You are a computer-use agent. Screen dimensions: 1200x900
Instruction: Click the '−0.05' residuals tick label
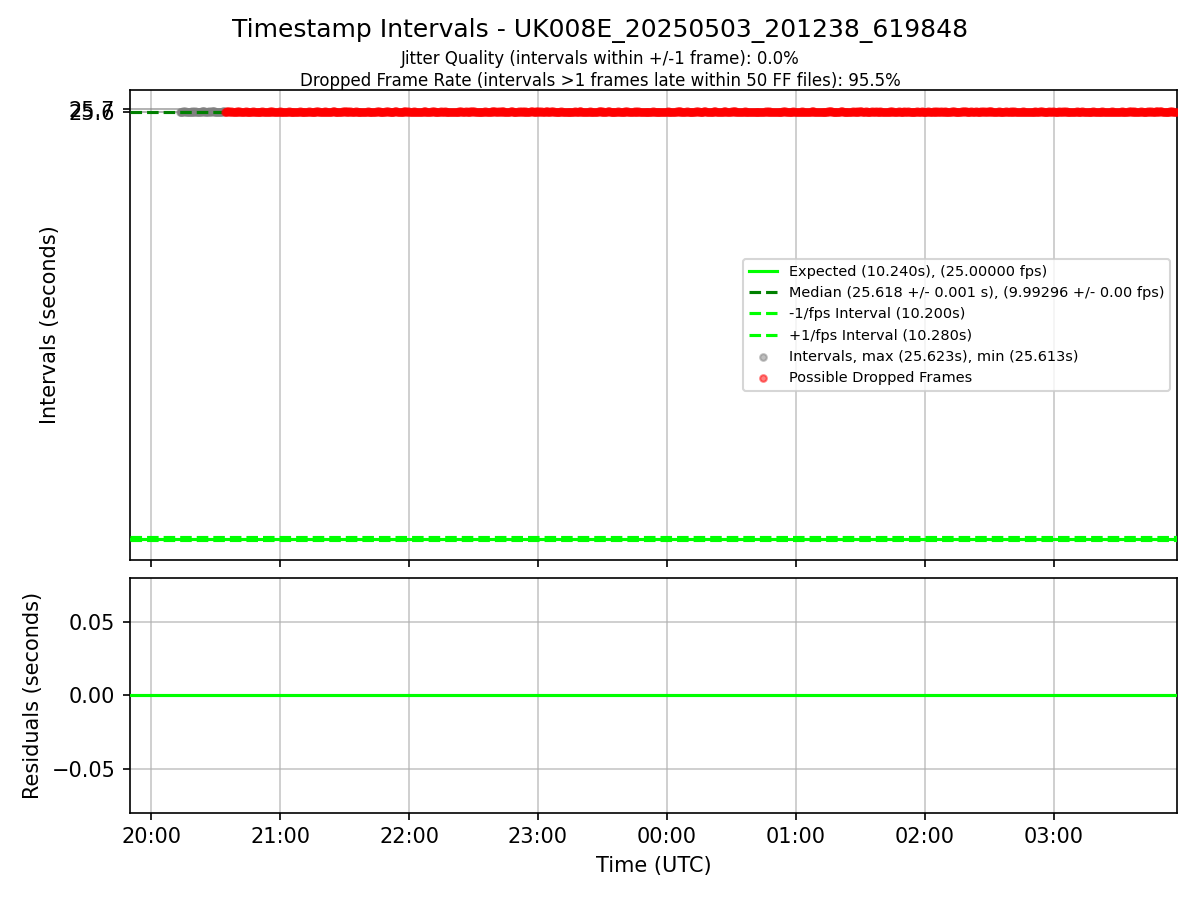coord(82,769)
